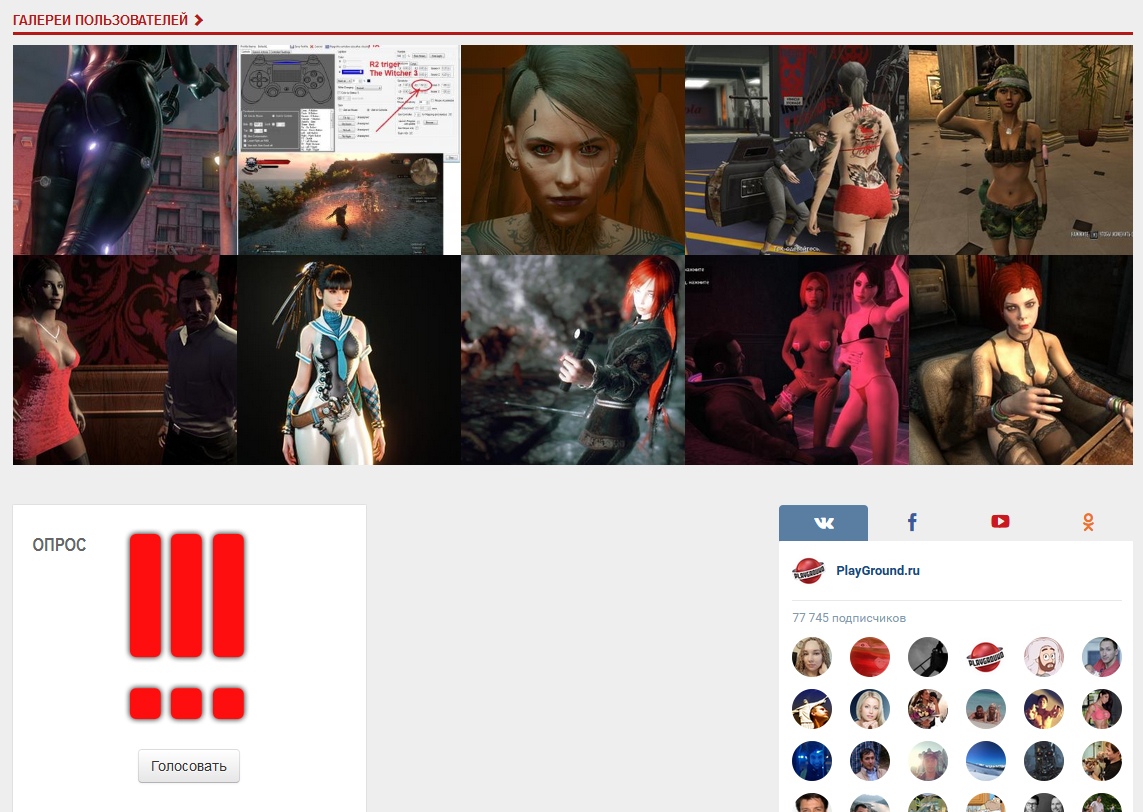Click the dark blue lights subscriber avatar
Viewport: 1143px width, 812px height.
point(812,761)
